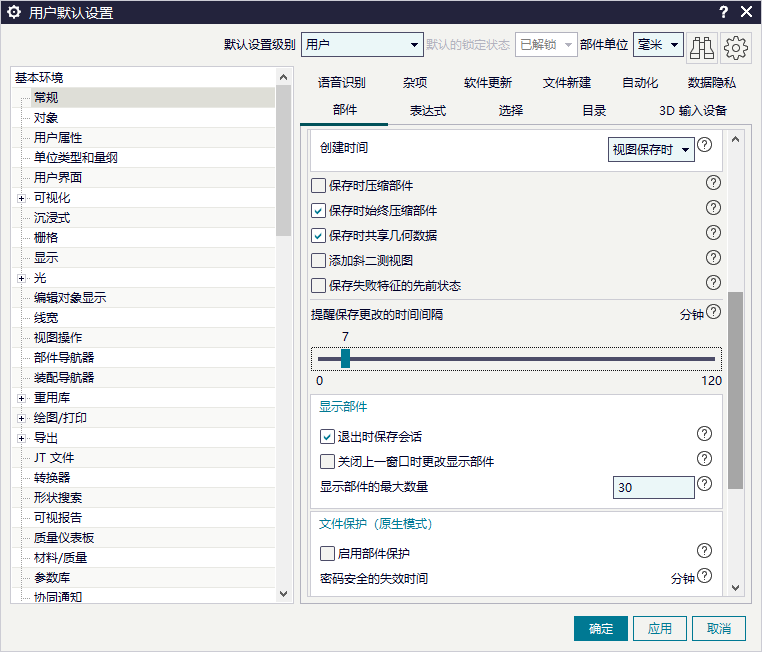Show help for 保存时始终压缩部件
The image size is (762, 652).
pyautogui.click(x=713, y=207)
